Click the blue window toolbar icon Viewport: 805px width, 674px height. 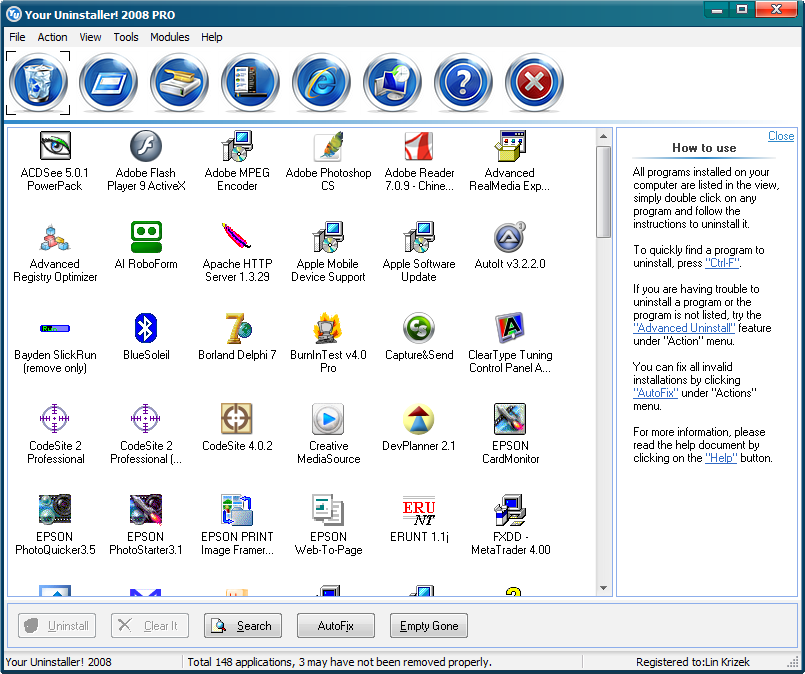pyautogui.click(x=108, y=83)
